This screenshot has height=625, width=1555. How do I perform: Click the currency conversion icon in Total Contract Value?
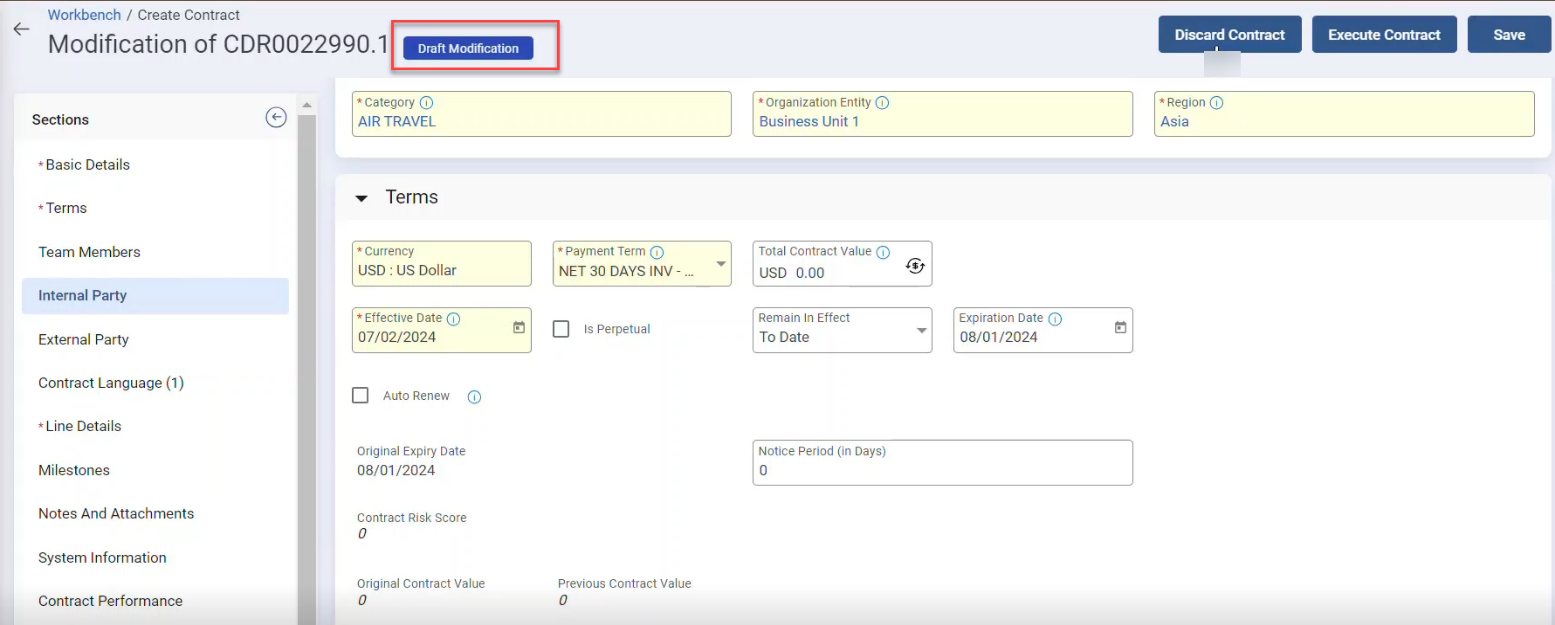pos(915,266)
